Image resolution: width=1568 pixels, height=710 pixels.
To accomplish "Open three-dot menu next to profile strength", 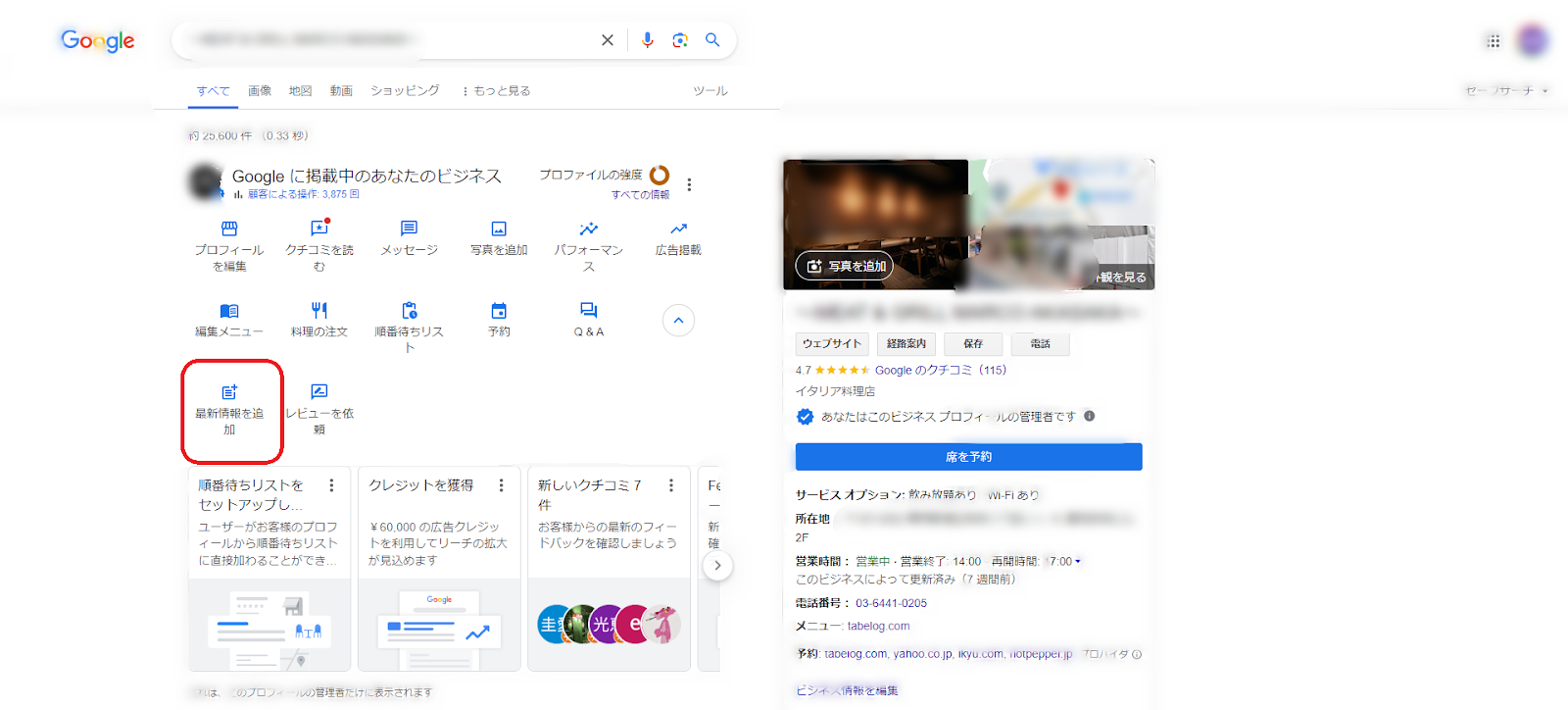I will (689, 184).
